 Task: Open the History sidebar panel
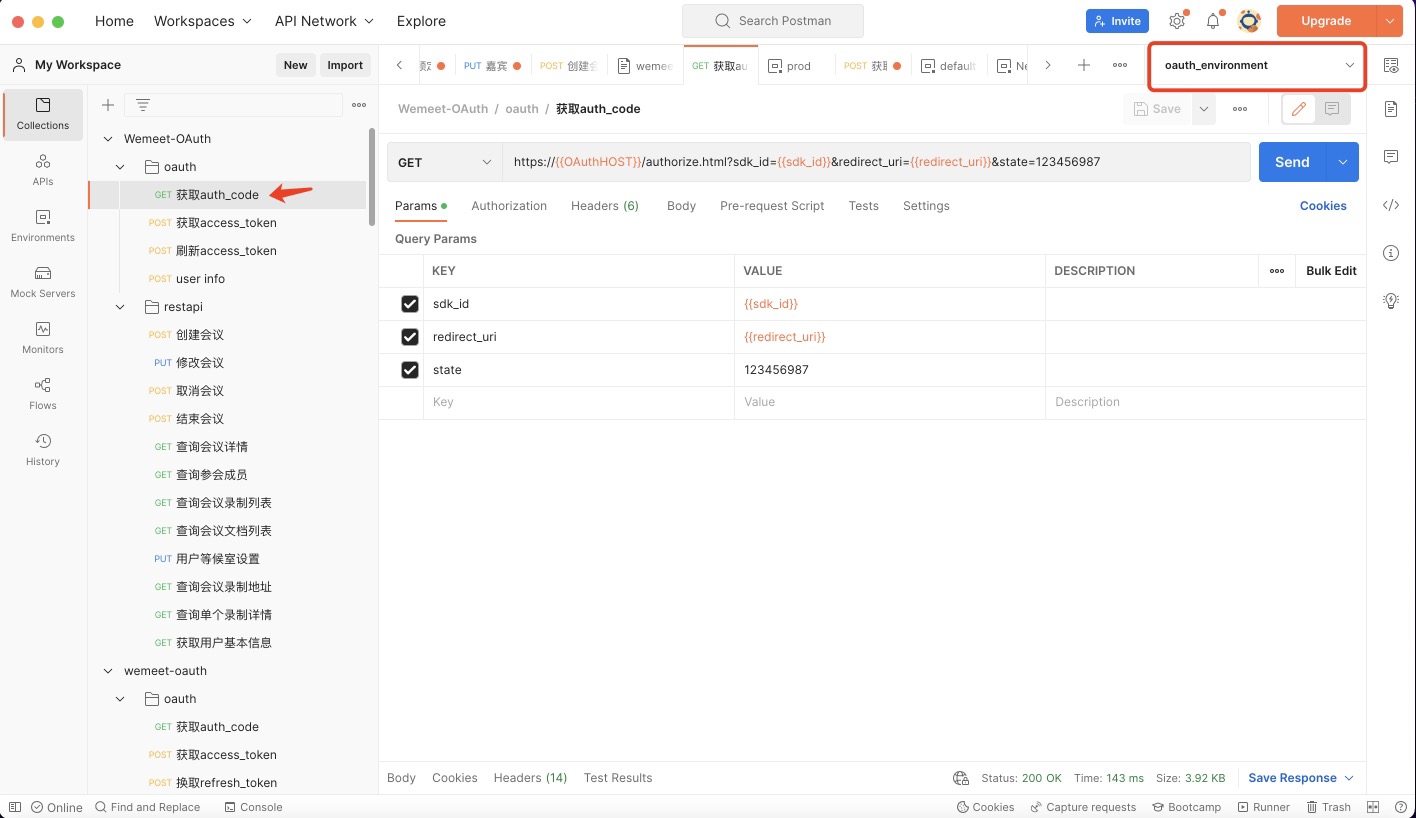click(x=43, y=450)
